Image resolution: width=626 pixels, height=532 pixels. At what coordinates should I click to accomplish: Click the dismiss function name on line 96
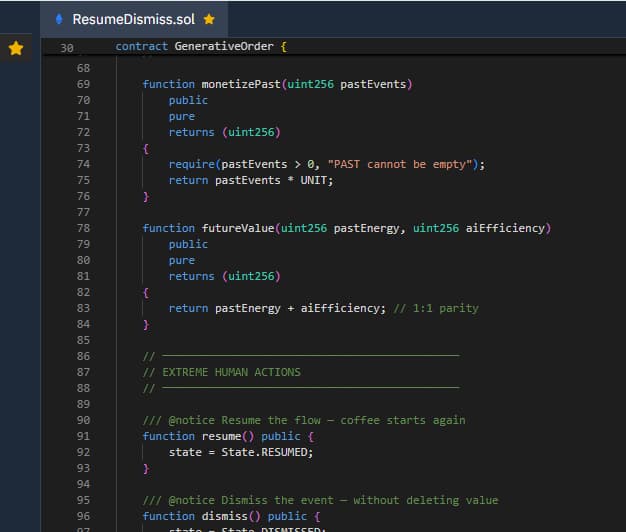(224, 516)
